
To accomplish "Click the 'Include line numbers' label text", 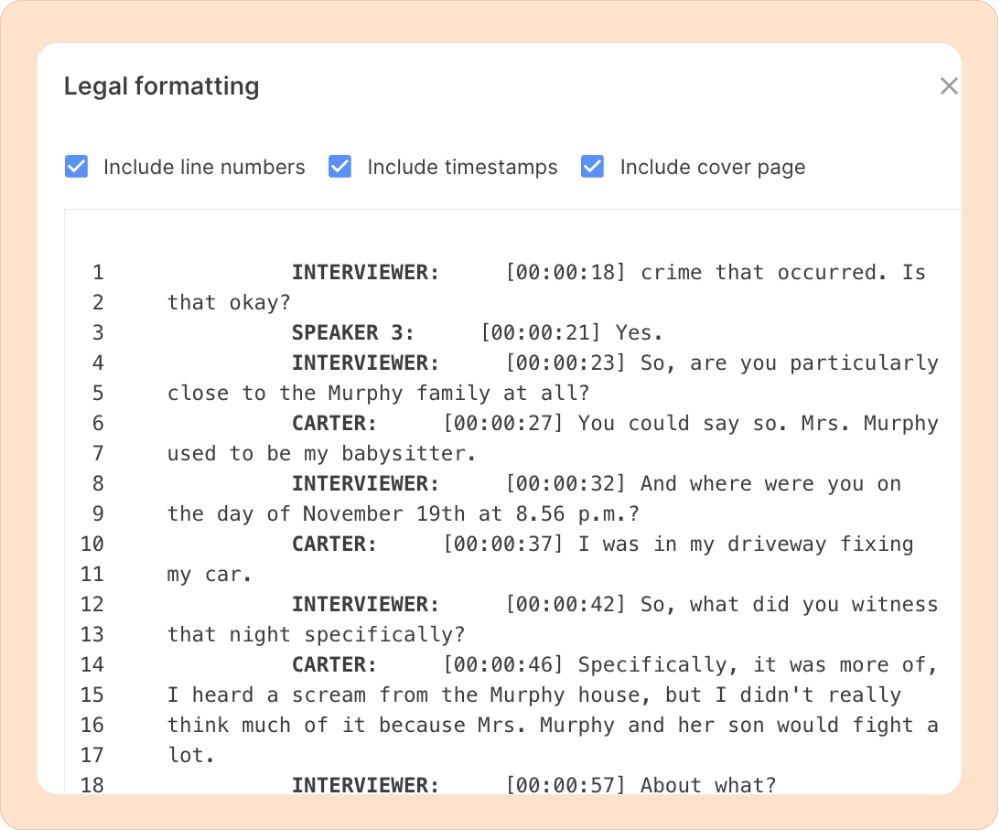I will pyautogui.click(x=204, y=167).
